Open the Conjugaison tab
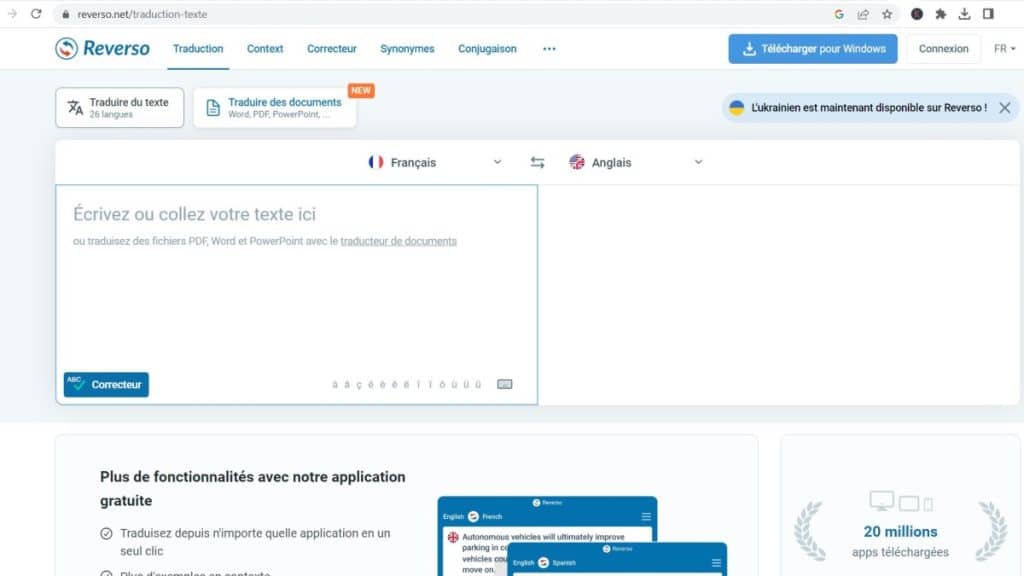Image resolution: width=1024 pixels, height=576 pixels. [487, 49]
